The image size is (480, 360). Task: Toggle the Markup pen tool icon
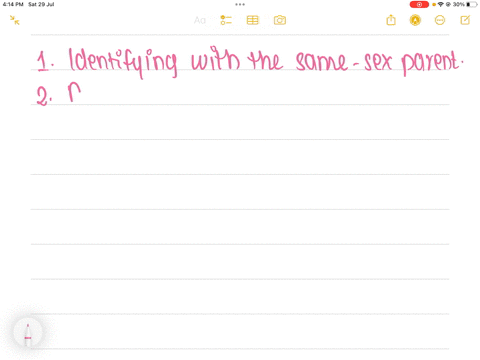click(x=415, y=20)
